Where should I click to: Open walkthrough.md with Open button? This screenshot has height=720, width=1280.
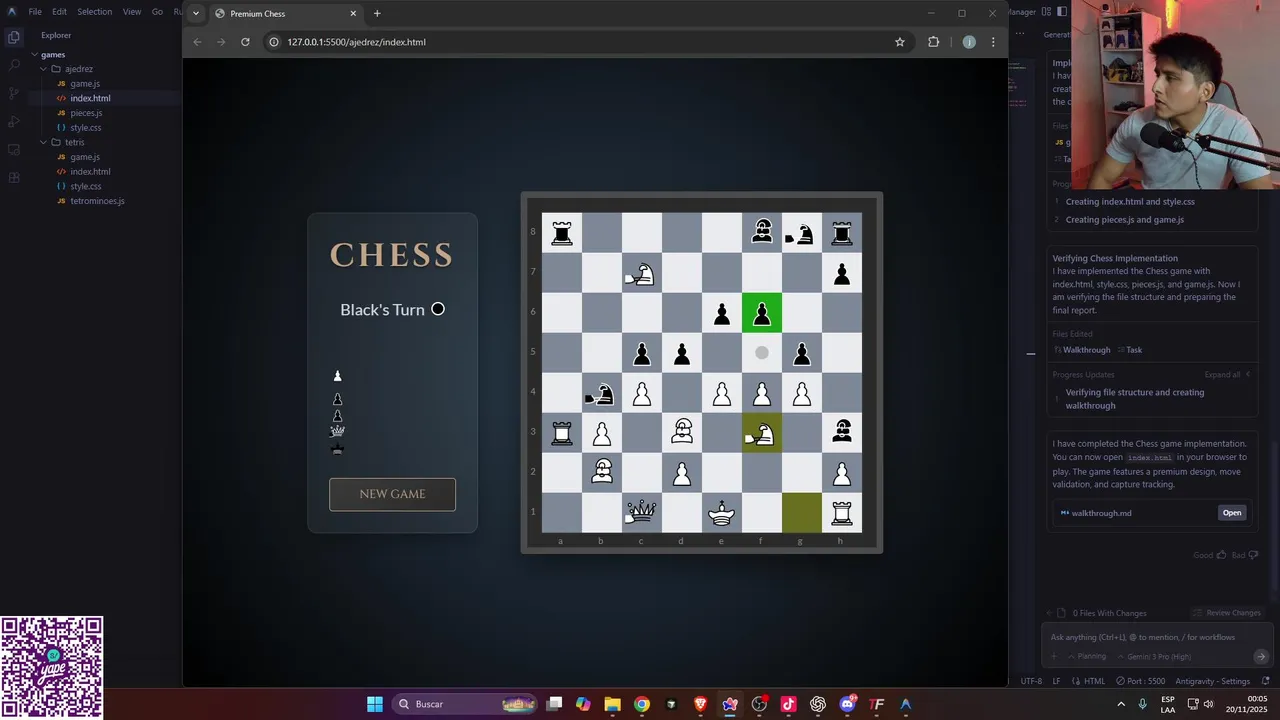tap(1232, 513)
